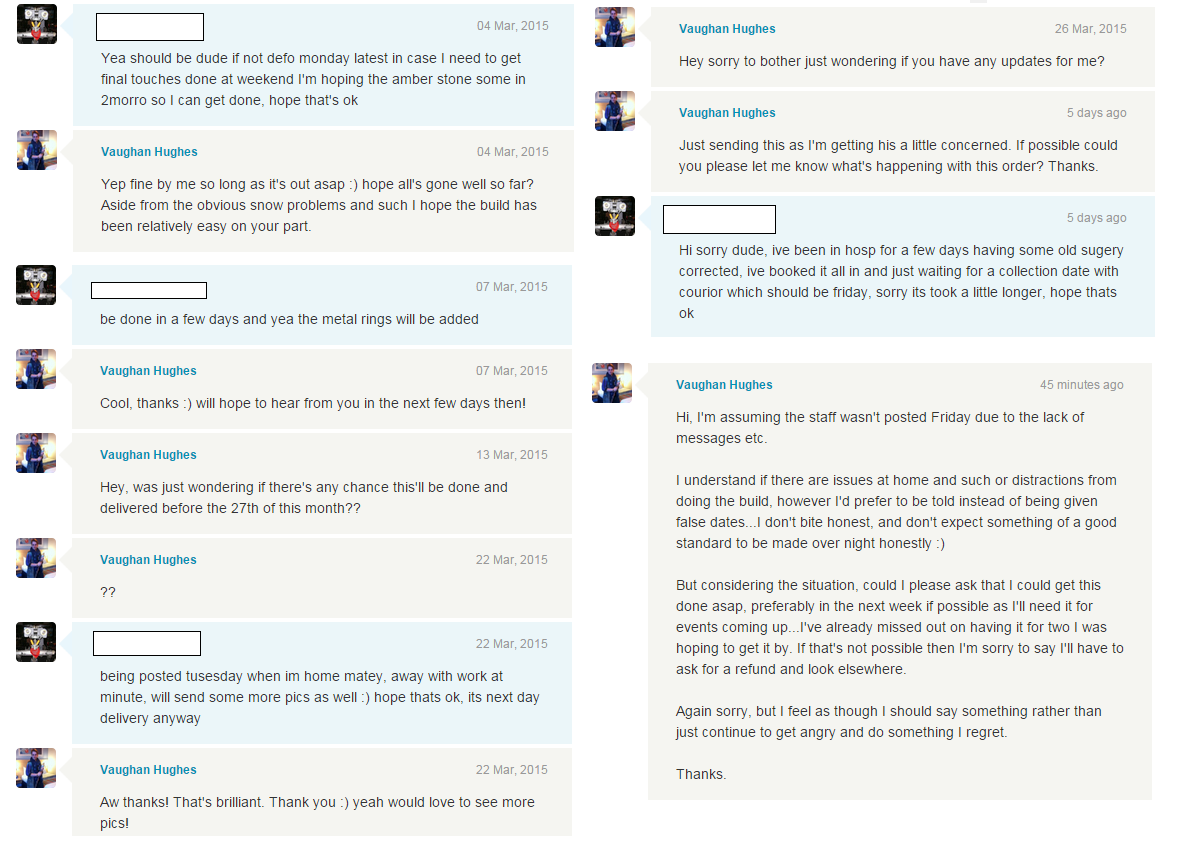Open Vaughan Hughes link above the '??' message
Image resolution: width=1179 pixels, height=842 pixels.
pyautogui.click(x=148, y=560)
